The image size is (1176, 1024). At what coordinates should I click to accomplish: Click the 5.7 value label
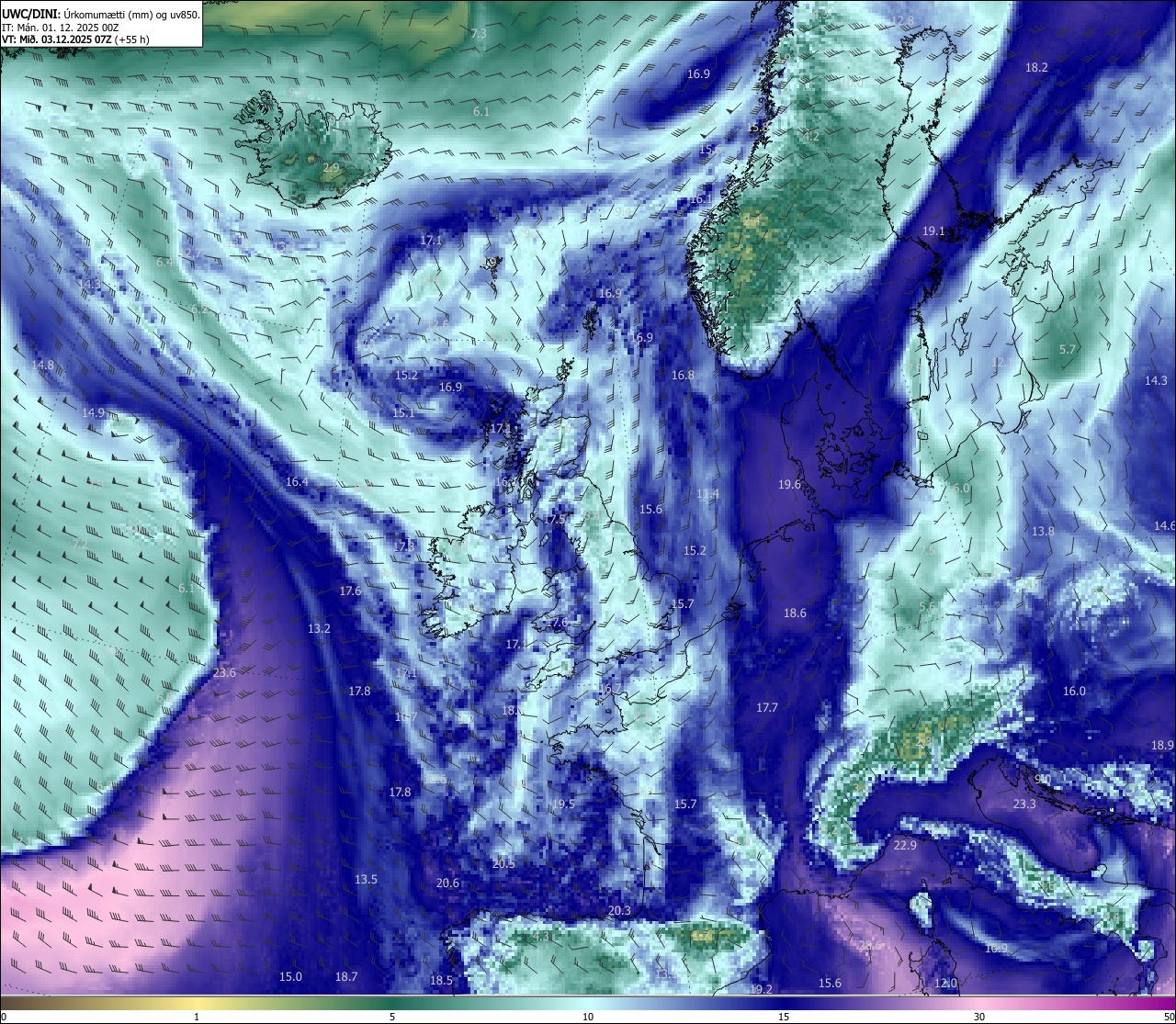click(1068, 350)
